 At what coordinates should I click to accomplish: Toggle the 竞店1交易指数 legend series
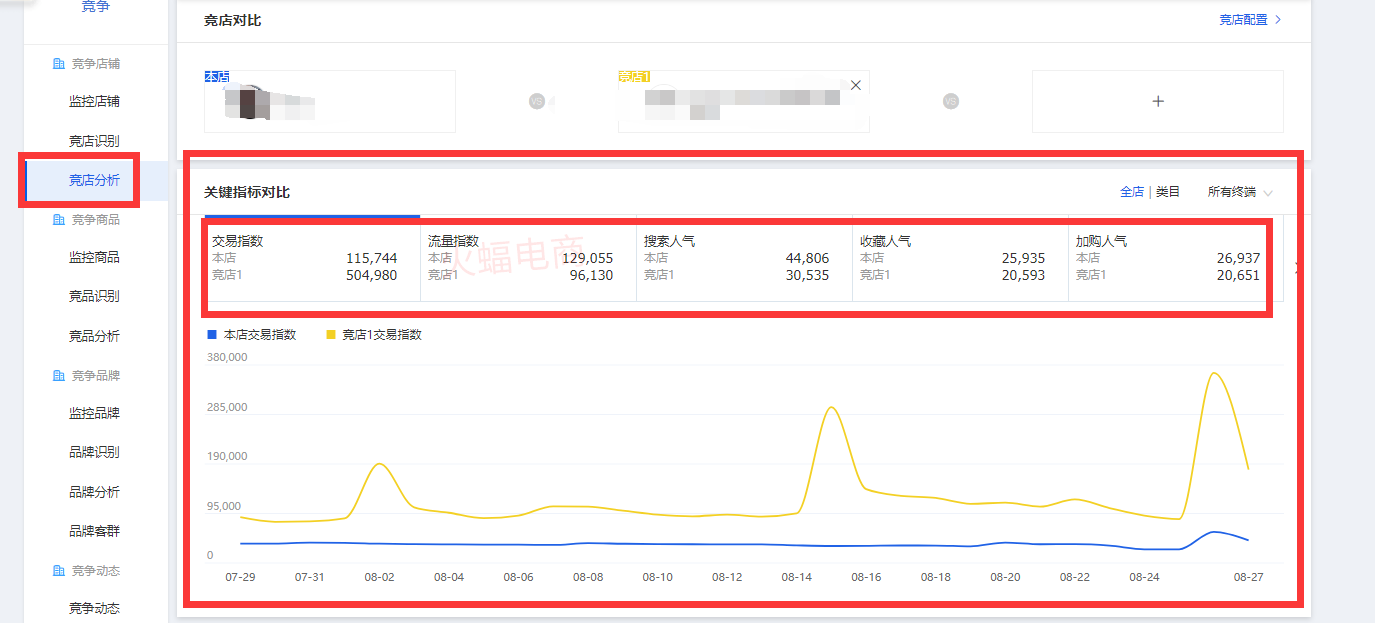374,335
